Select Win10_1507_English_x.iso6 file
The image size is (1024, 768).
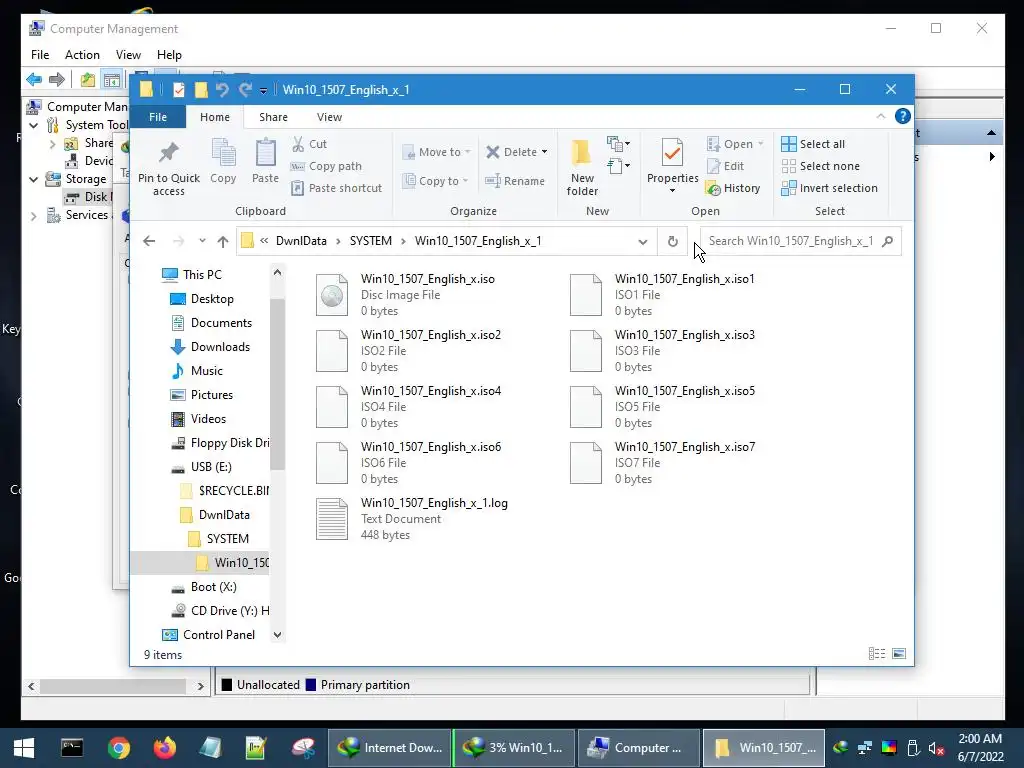click(x=409, y=462)
